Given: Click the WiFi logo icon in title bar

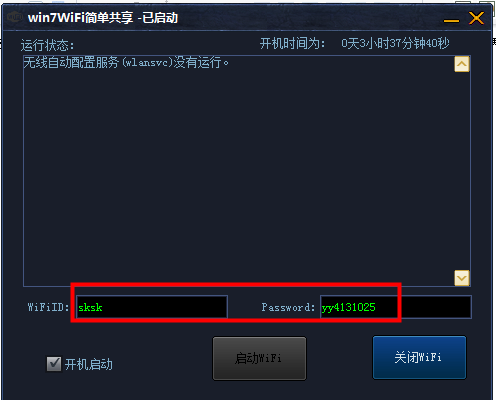Looking at the screenshot, I should tap(15, 17).
